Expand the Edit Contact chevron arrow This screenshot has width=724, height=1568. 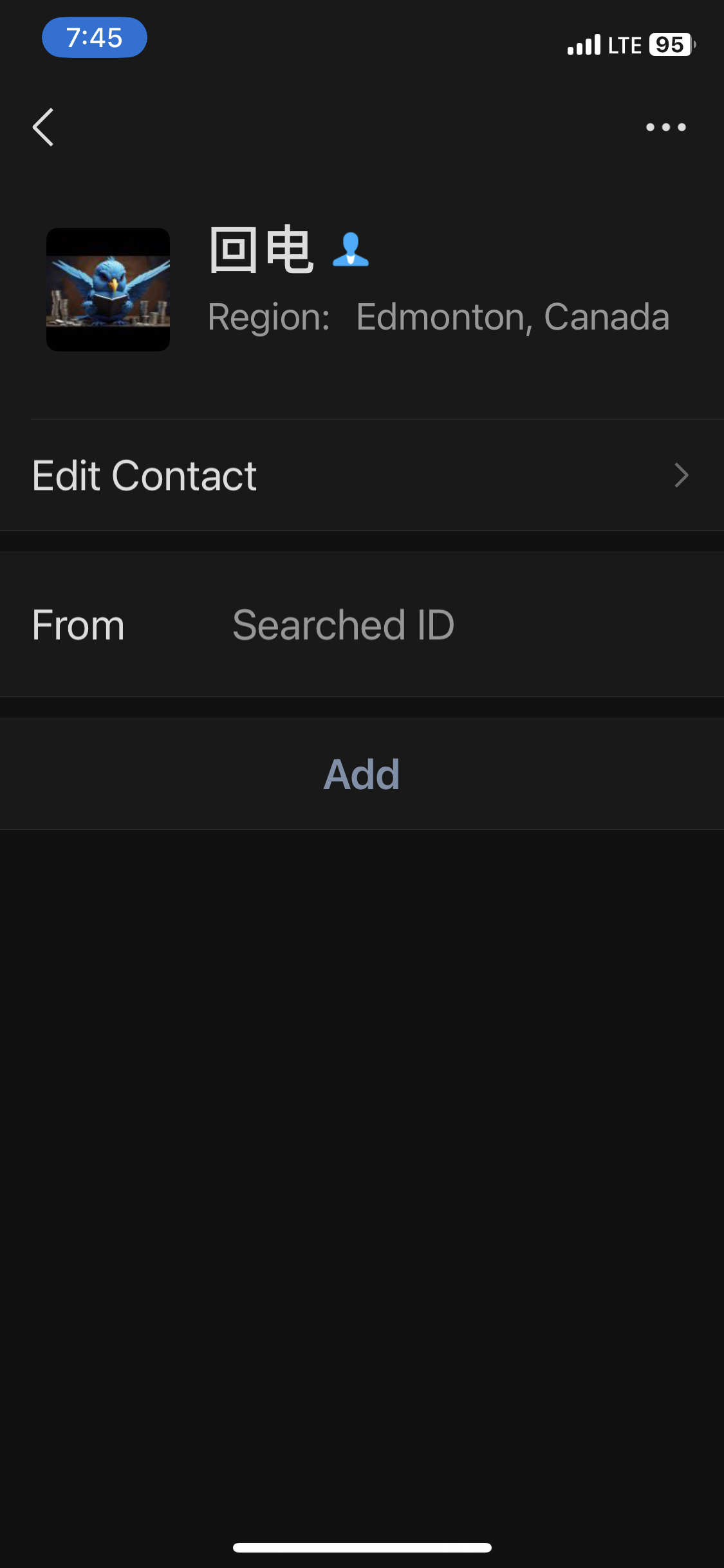click(681, 476)
